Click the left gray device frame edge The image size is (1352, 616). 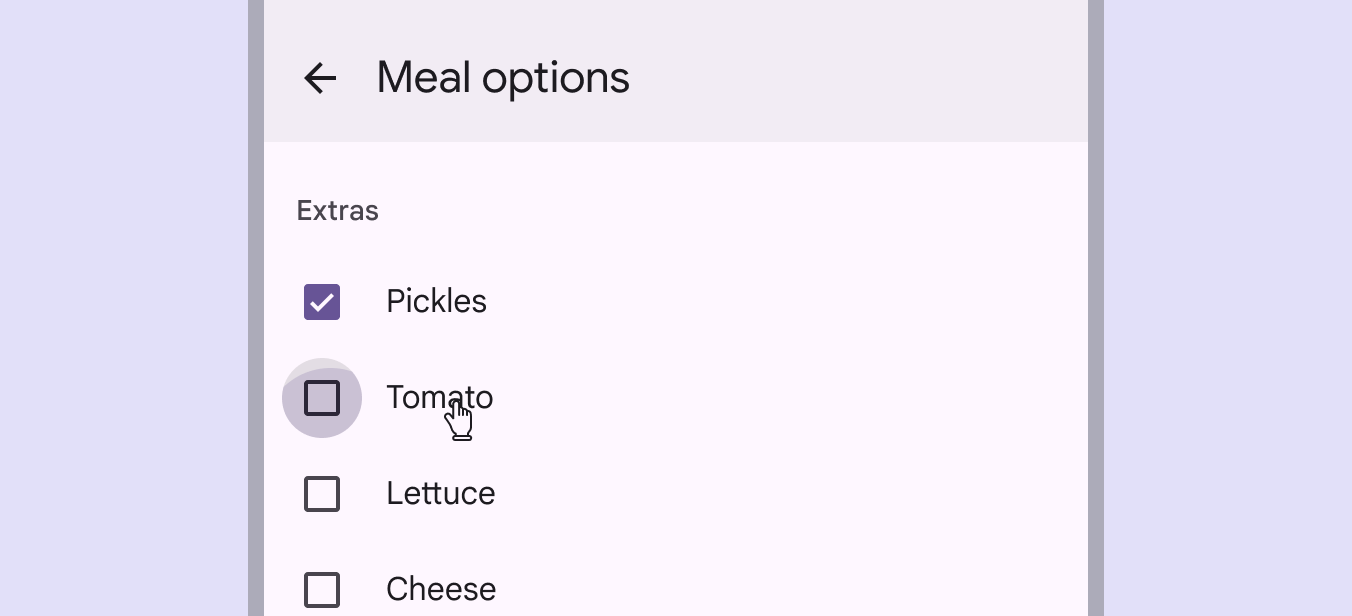256,300
